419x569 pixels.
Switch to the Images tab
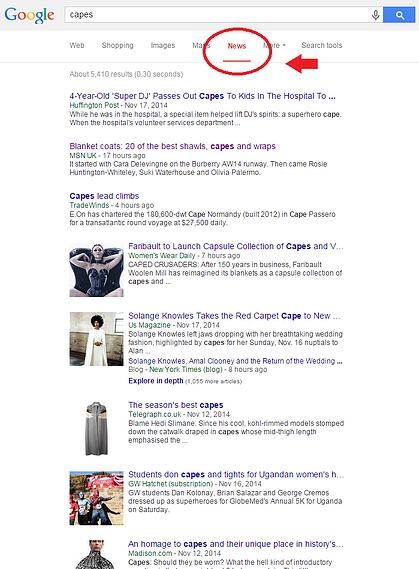click(163, 45)
